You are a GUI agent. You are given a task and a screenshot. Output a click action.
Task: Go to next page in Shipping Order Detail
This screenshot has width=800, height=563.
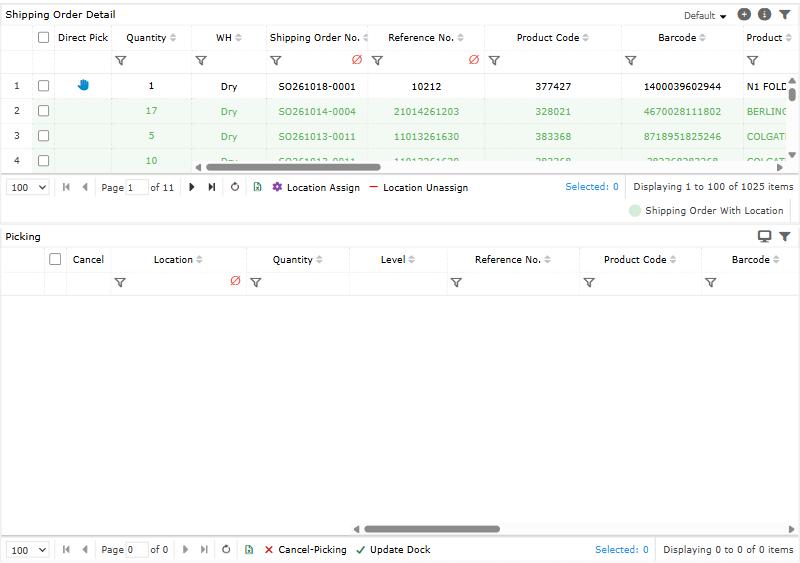click(x=192, y=187)
